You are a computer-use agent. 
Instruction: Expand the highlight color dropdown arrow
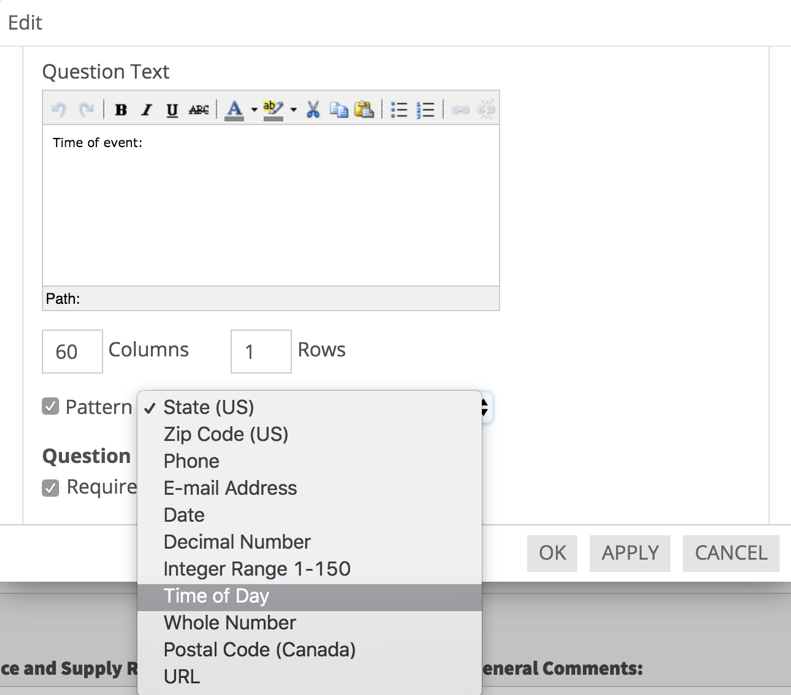click(293, 110)
